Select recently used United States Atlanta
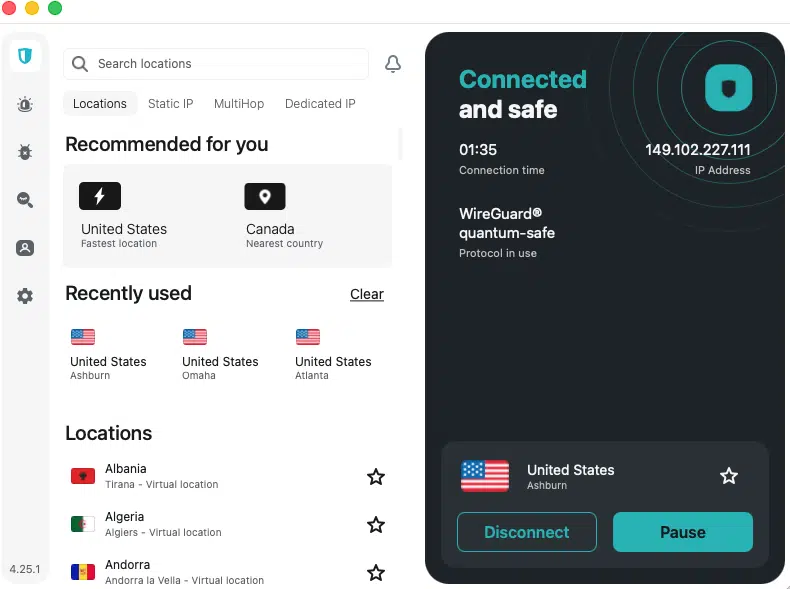The height and width of the screenshot is (589, 790). (333, 355)
